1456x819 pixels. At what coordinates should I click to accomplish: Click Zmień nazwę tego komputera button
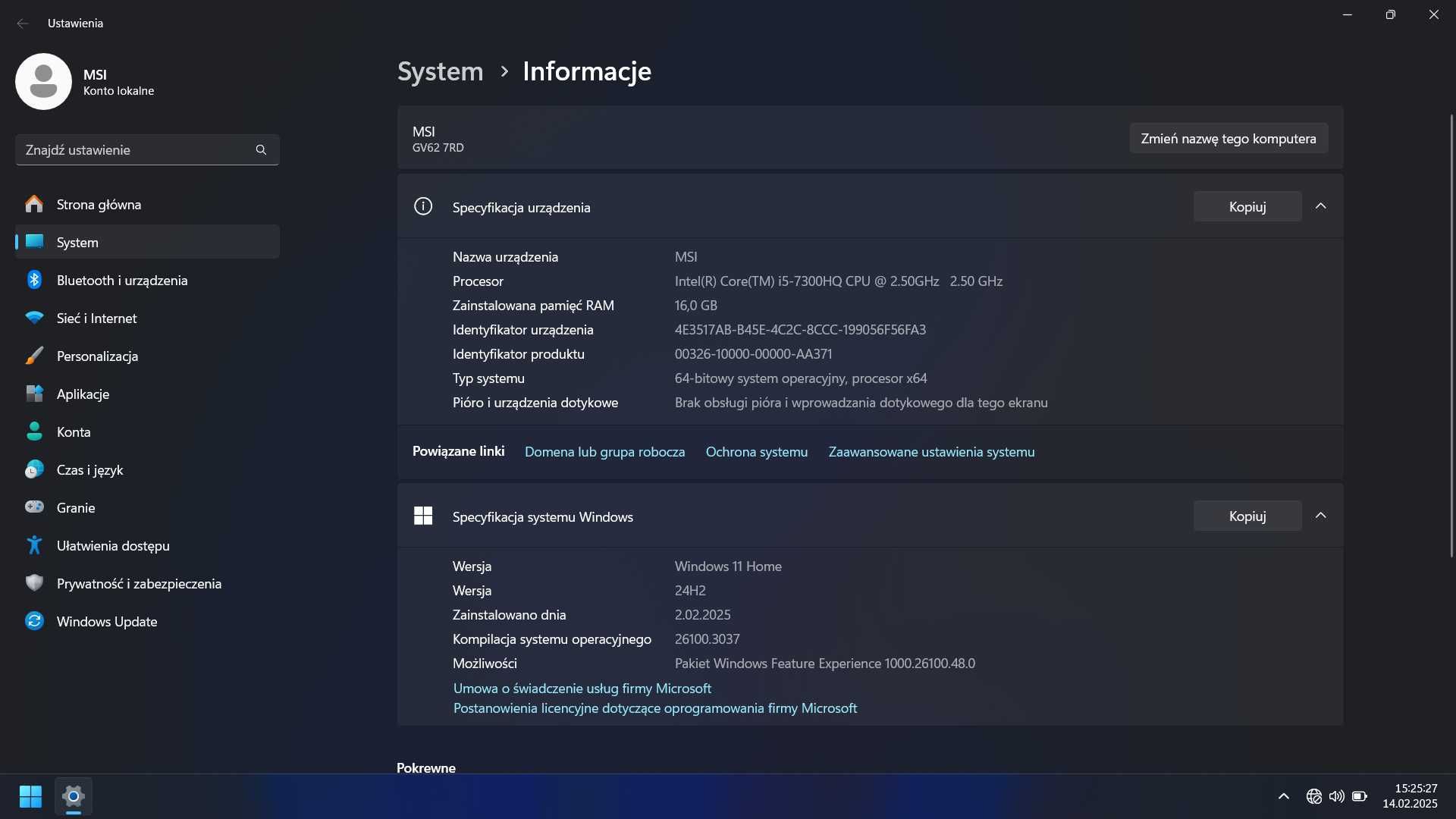pyautogui.click(x=1228, y=138)
